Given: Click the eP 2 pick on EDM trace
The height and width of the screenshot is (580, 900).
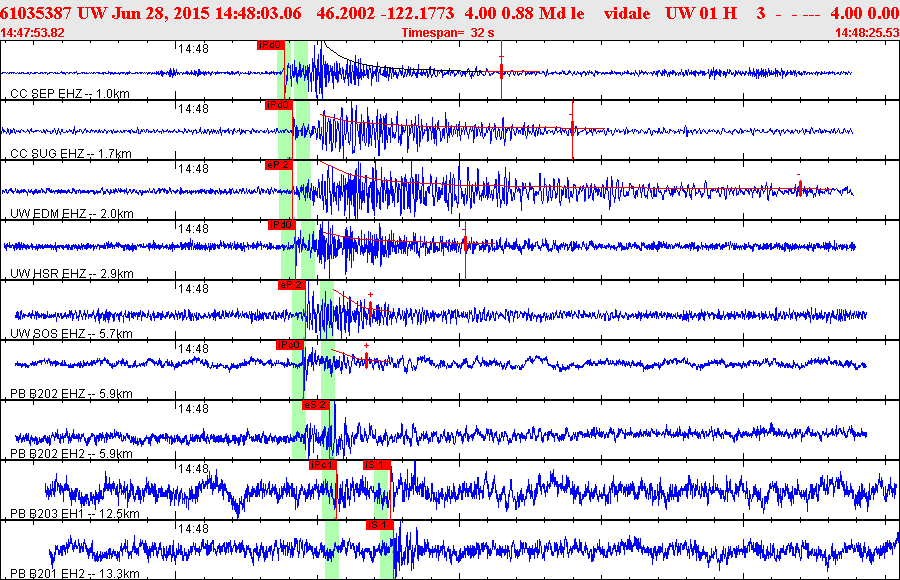Looking at the screenshot, I should [x=277, y=165].
